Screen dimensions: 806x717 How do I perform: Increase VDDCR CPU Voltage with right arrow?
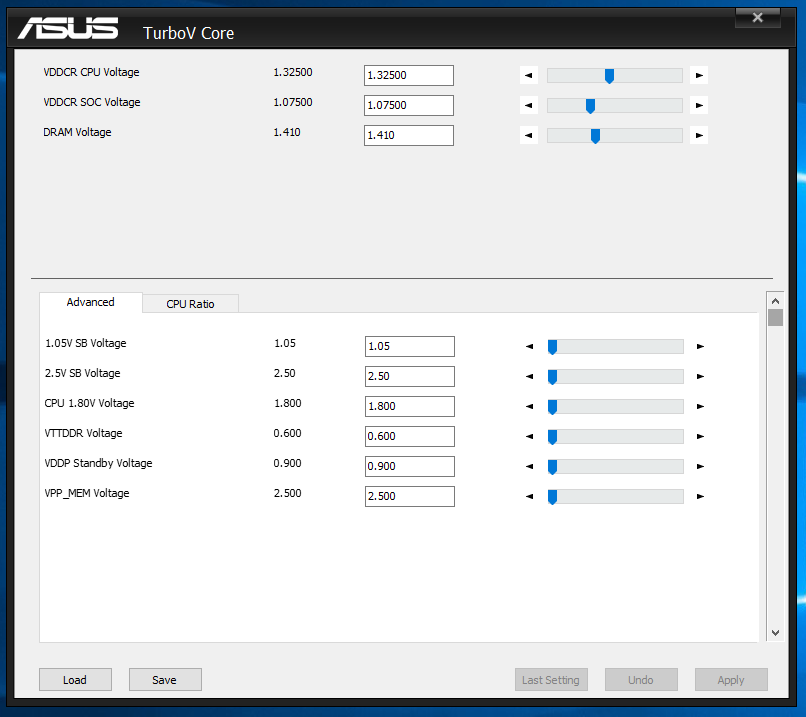tap(699, 76)
